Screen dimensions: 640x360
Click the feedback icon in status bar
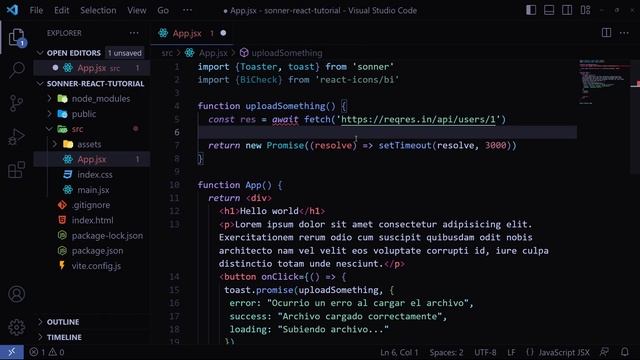point(604,352)
